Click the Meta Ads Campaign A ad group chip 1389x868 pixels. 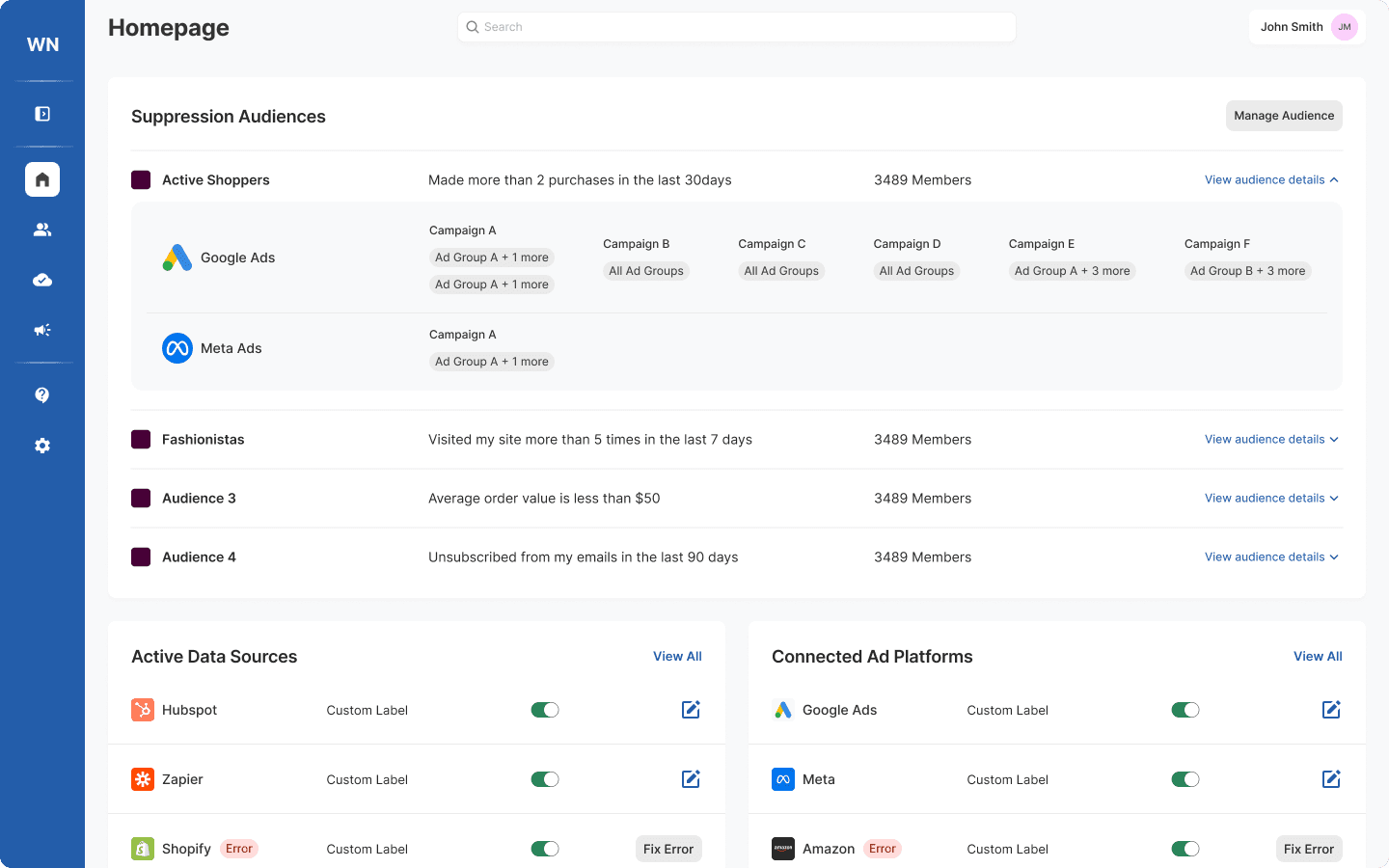click(x=492, y=362)
